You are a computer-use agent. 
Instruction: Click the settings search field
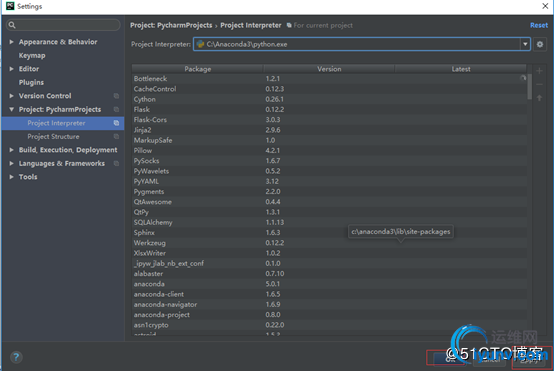coord(63,25)
